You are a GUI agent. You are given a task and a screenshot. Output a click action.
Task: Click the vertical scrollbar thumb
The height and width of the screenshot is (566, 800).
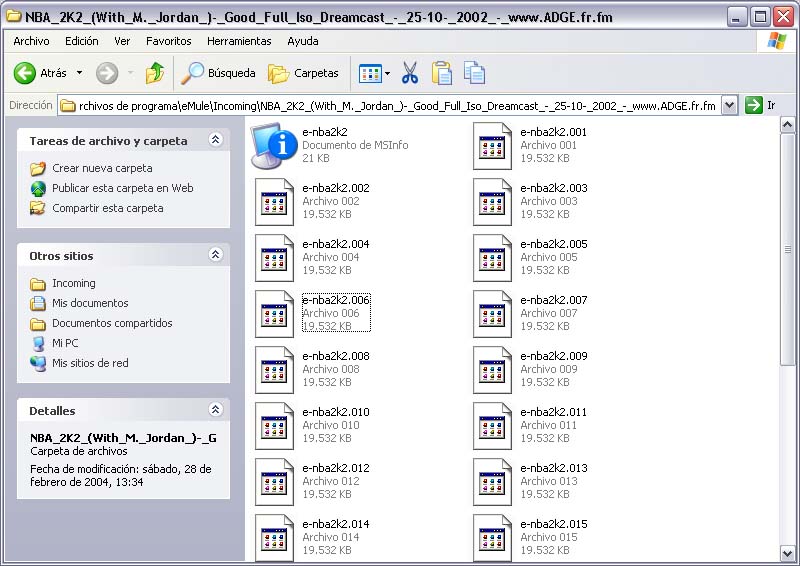coord(787,249)
